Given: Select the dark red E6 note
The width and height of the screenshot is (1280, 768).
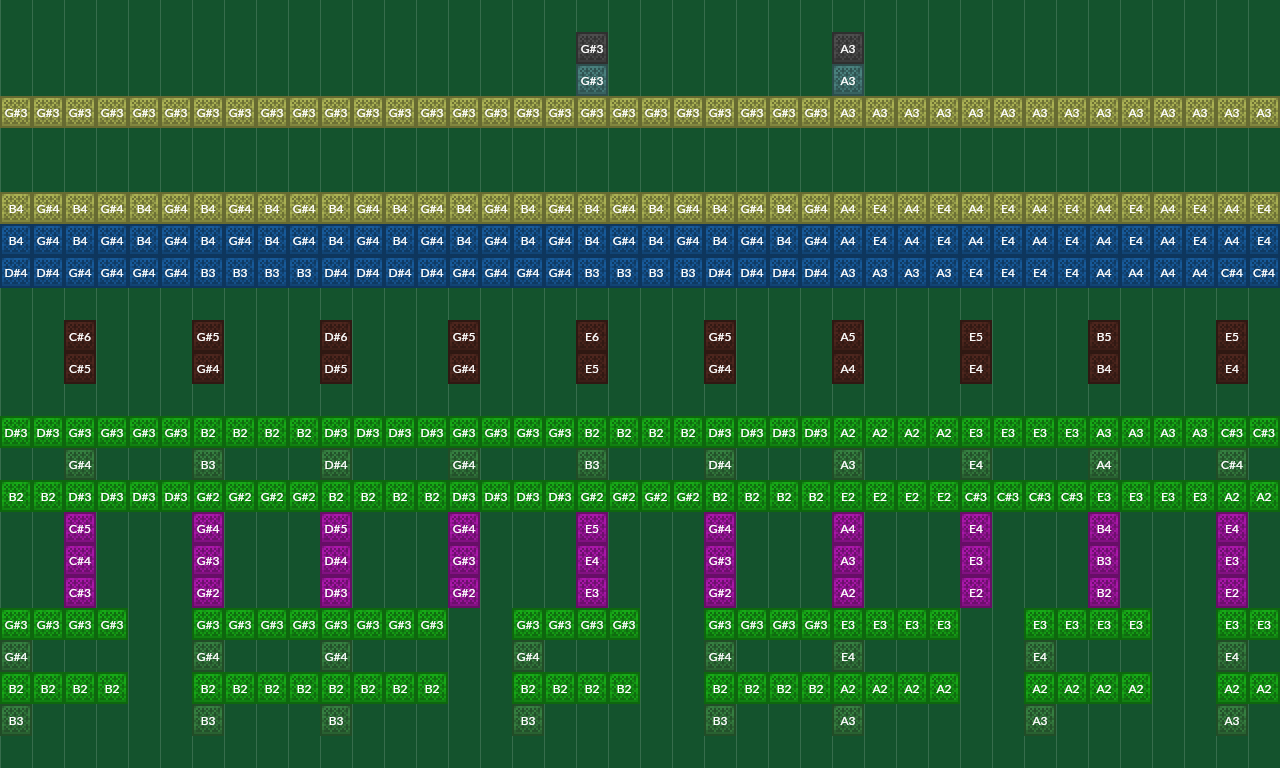Looking at the screenshot, I should tap(592, 337).
